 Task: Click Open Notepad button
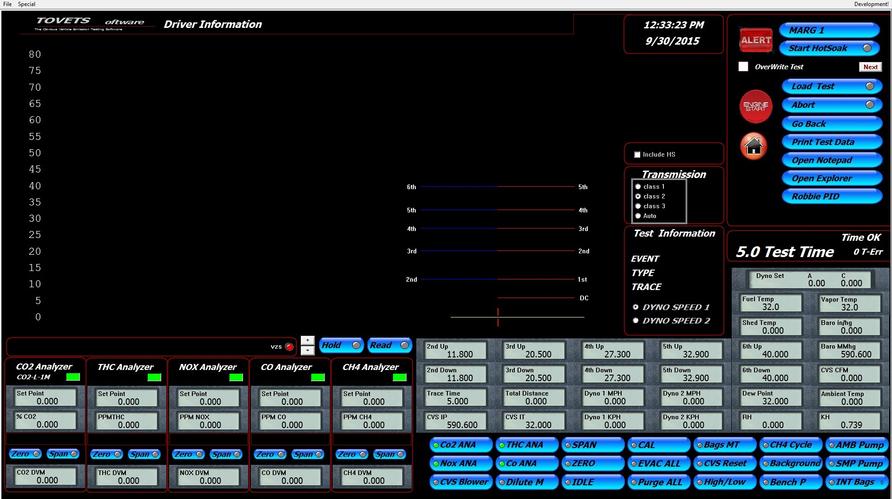[x=832, y=160]
